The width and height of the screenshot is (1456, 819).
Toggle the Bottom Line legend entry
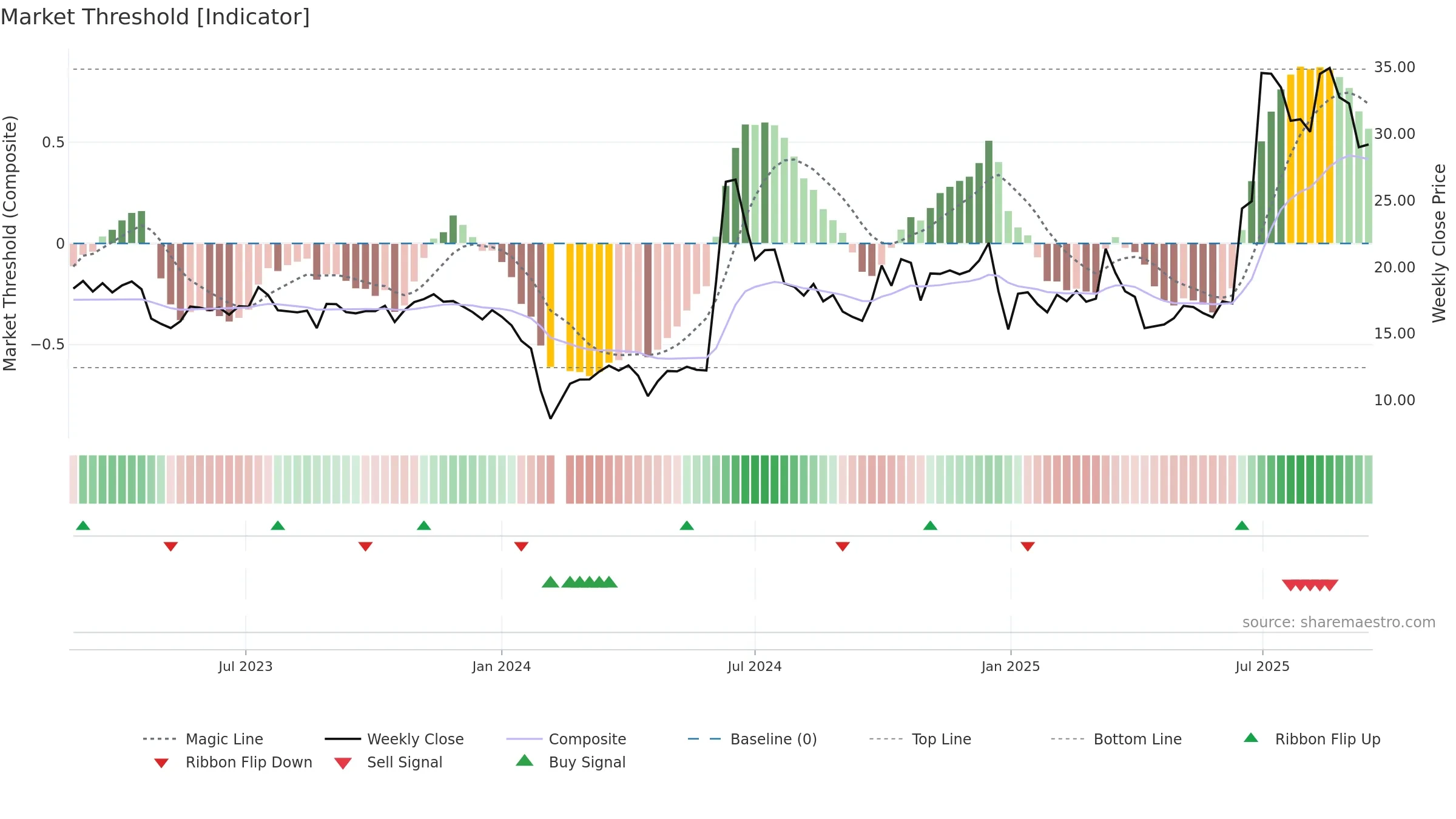pyautogui.click(x=1116, y=739)
